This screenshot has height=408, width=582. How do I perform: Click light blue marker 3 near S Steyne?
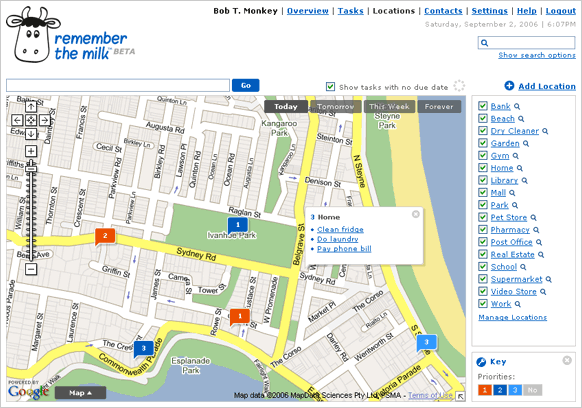(x=426, y=343)
